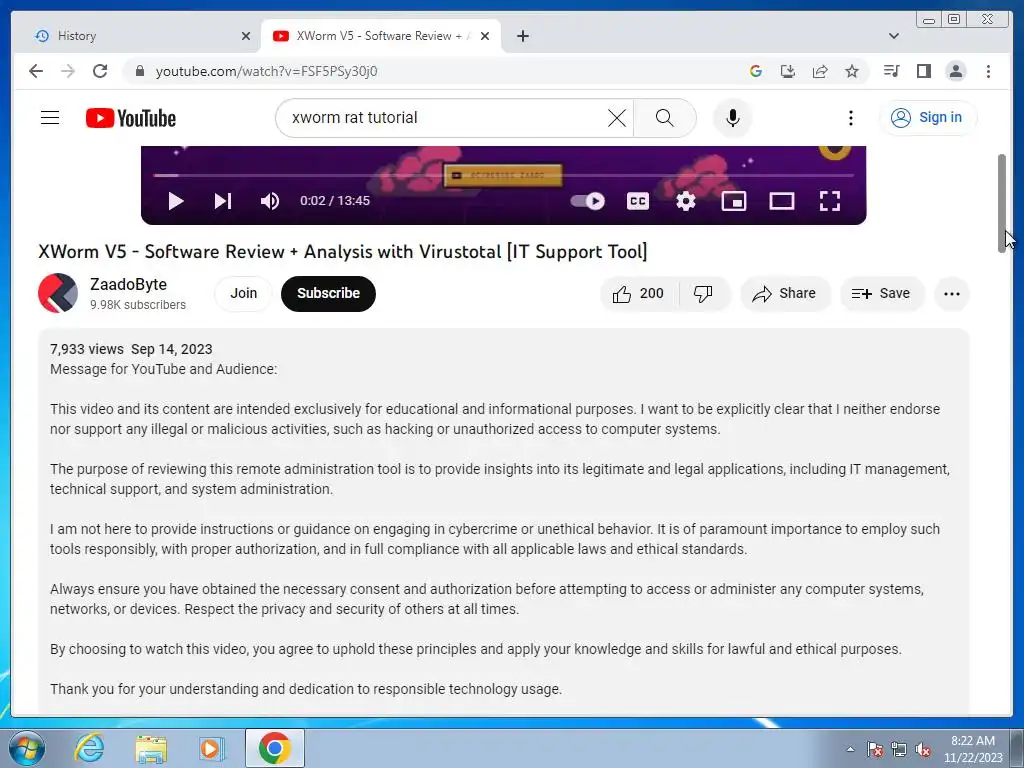Dislike the video
Image resolution: width=1024 pixels, height=768 pixels.
click(x=703, y=294)
